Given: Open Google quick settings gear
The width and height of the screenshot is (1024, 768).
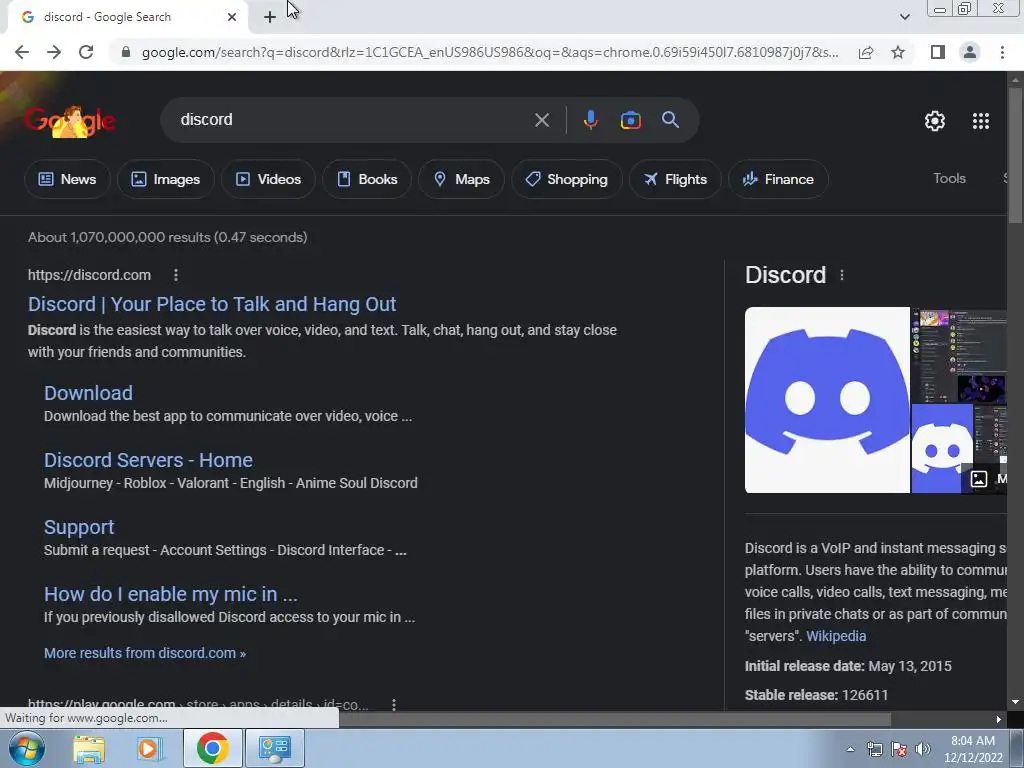Looking at the screenshot, I should [x=935, y=121].
